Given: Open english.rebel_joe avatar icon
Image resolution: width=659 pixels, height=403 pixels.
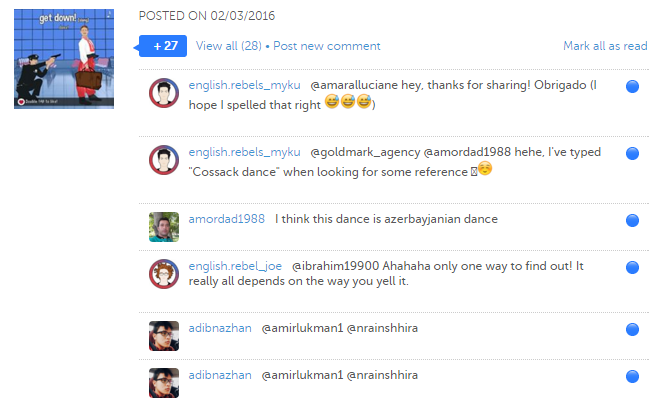Looking at the screenshot, I should click(164, 274).
